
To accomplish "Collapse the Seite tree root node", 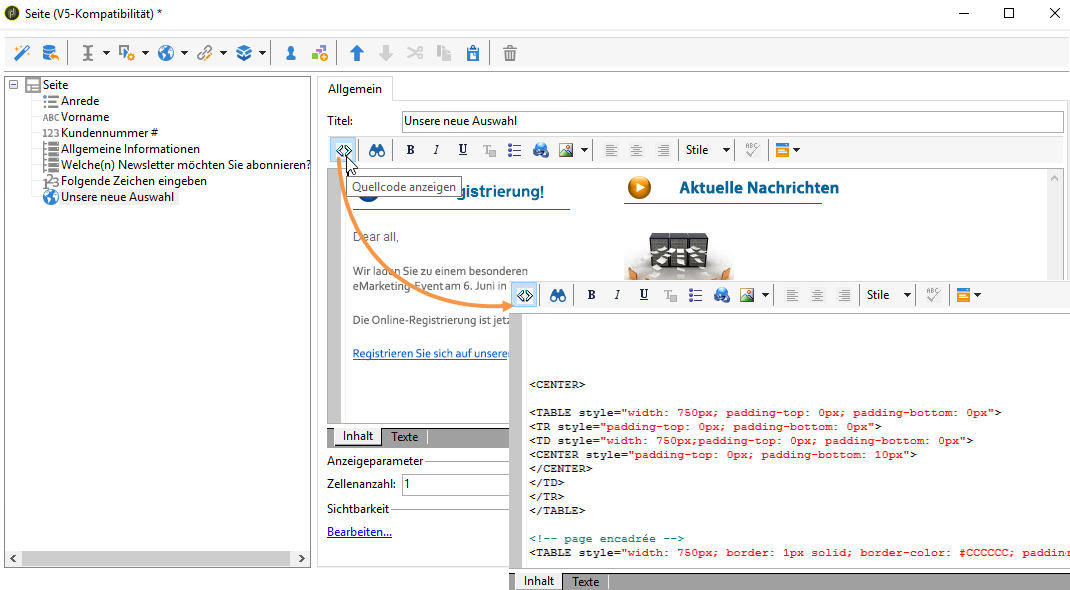I will pos(14,85).
